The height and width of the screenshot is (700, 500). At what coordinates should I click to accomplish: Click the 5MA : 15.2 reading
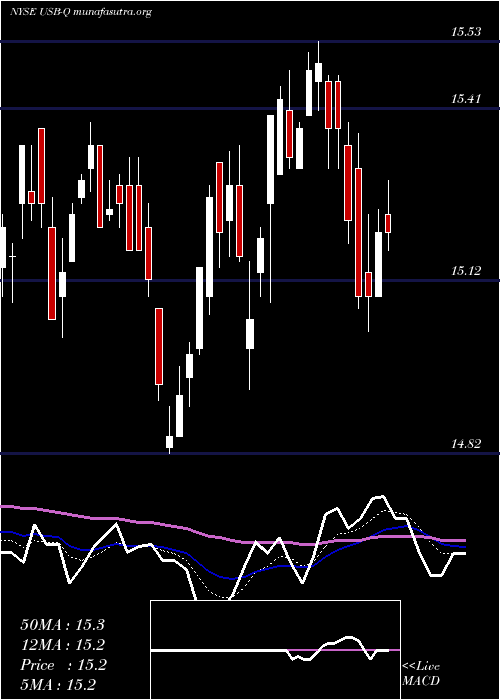[x=58, y=684]
